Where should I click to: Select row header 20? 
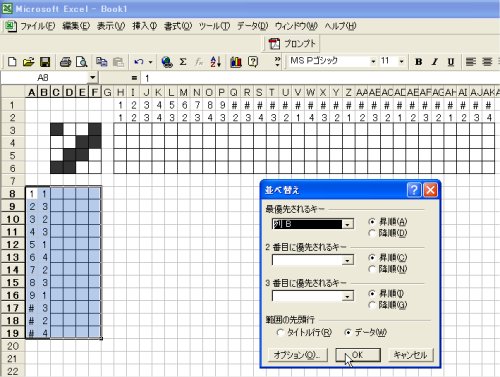[x=13, y=346]
